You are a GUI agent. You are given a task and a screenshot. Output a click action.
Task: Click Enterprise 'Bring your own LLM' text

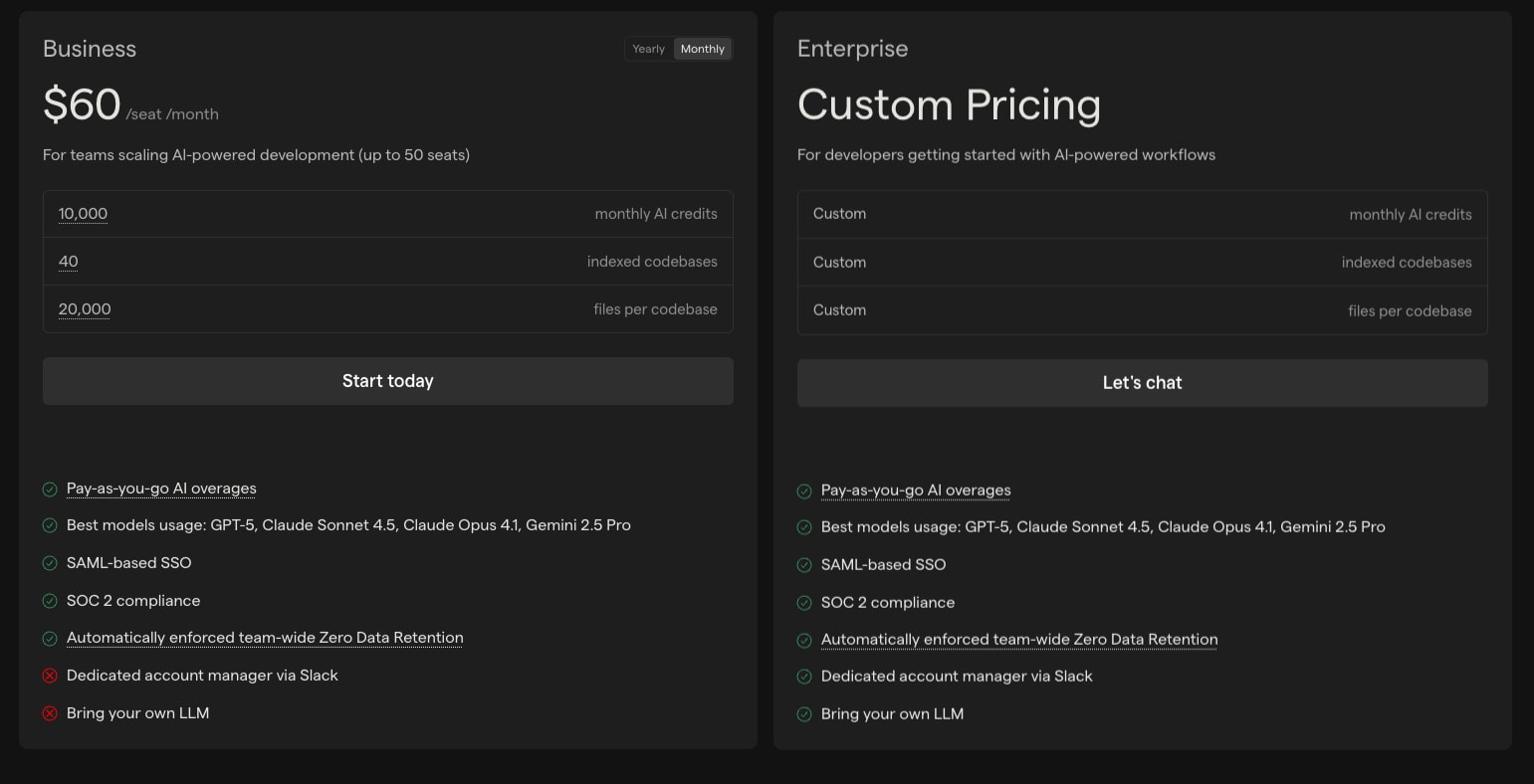point(892,714)
